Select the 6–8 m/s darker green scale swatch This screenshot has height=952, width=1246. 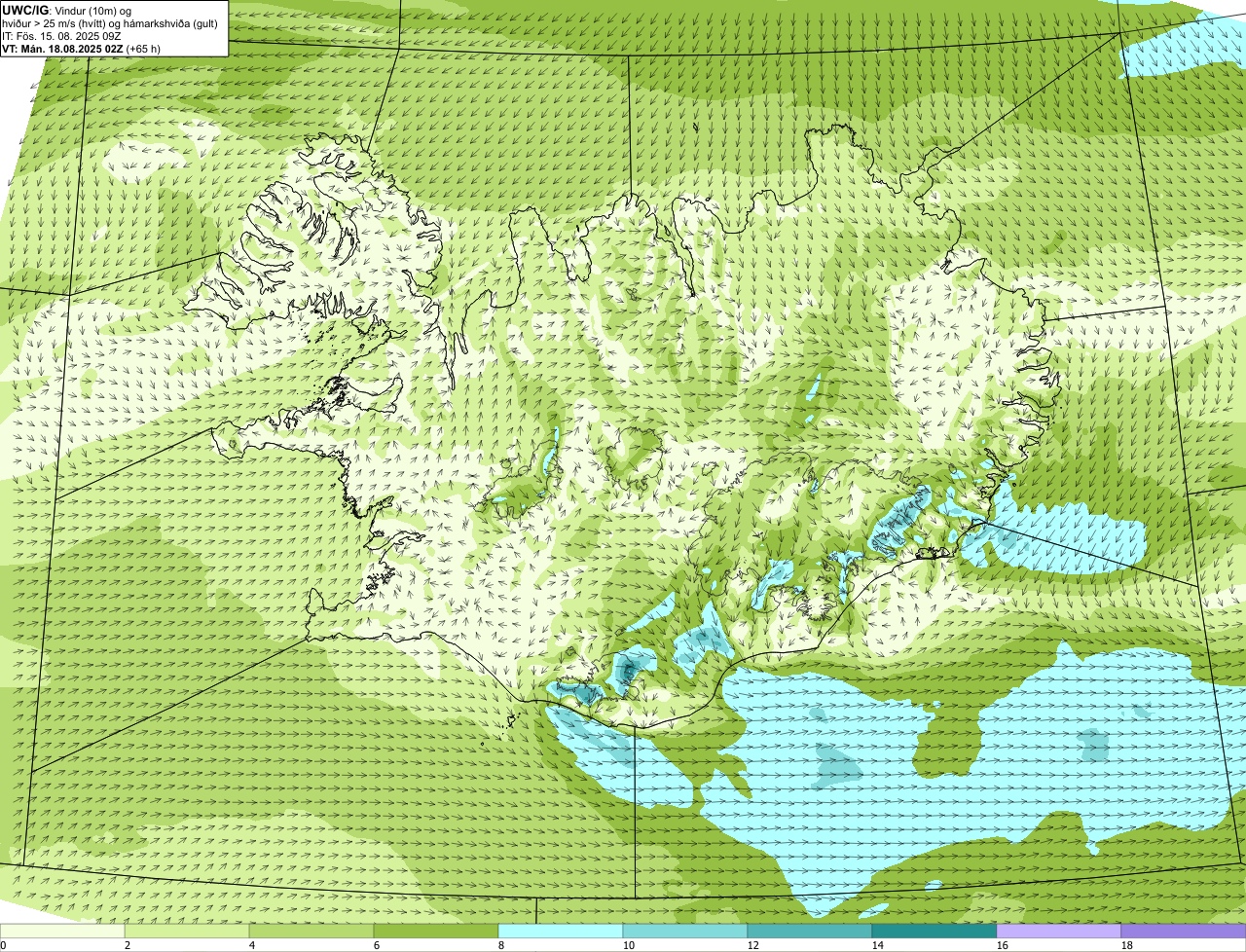tap(436, 931)
